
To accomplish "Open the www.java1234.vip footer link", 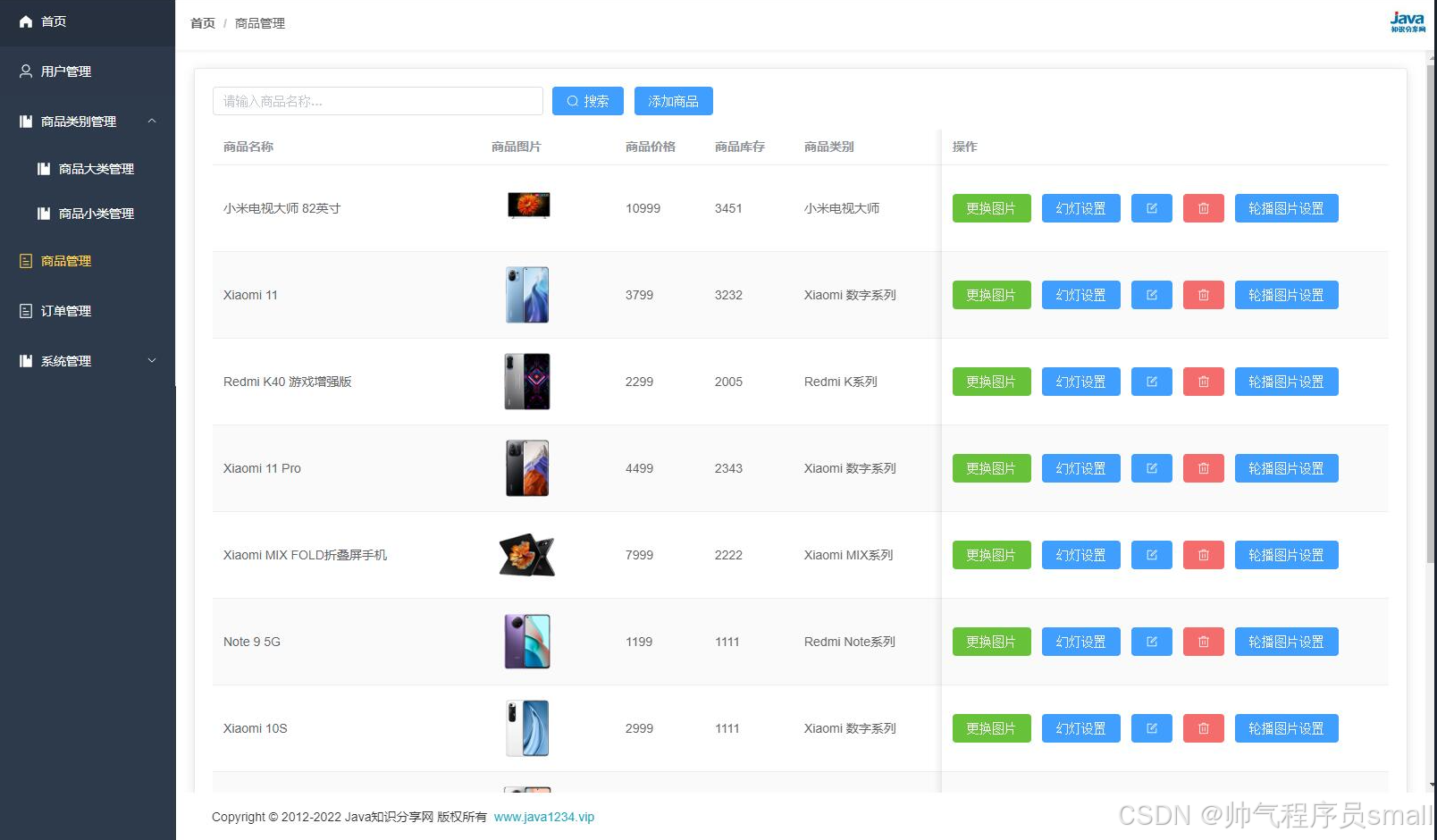I will click(544, 817).
